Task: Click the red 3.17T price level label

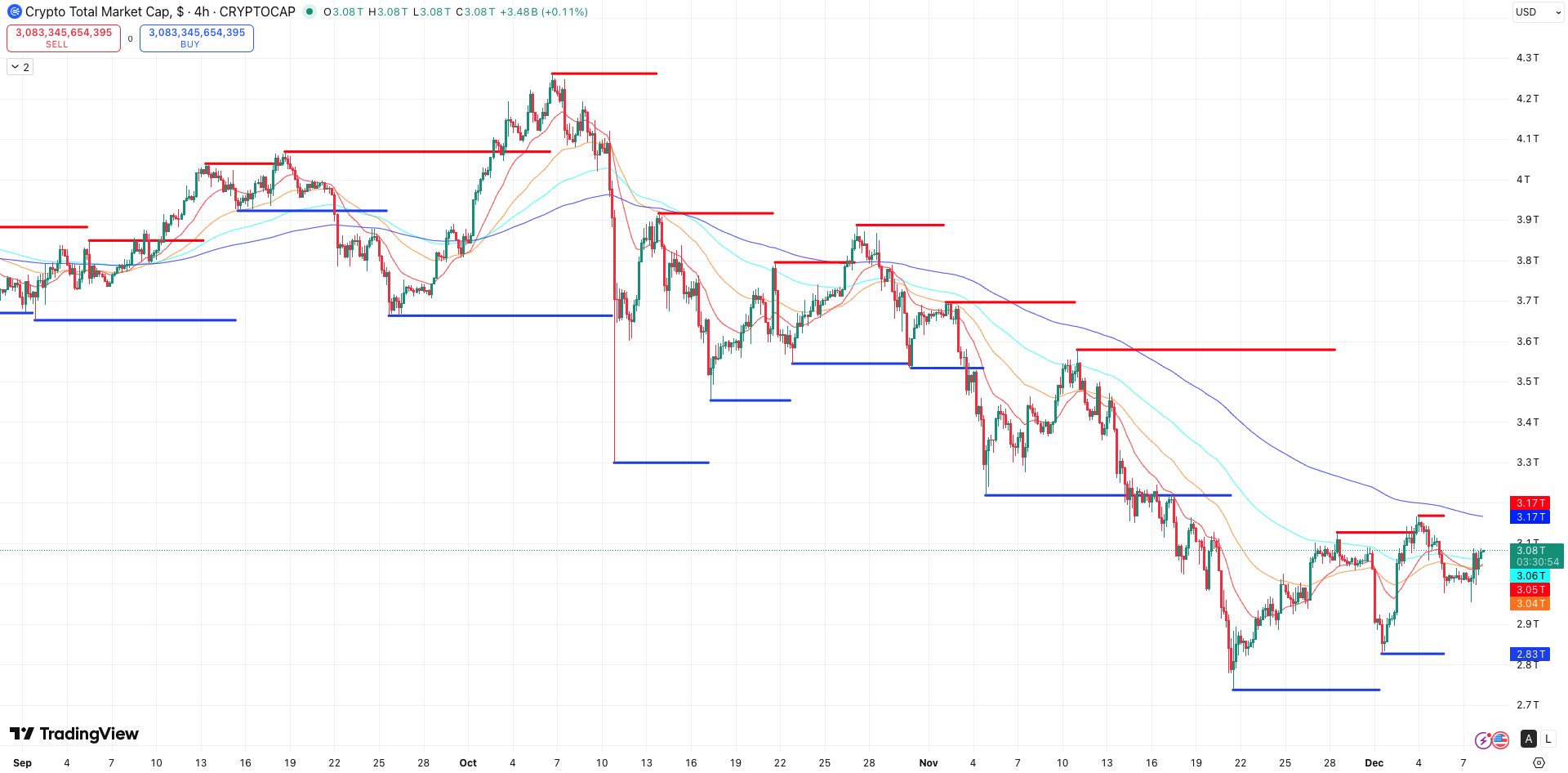Action: click(x=1530, y=503)
